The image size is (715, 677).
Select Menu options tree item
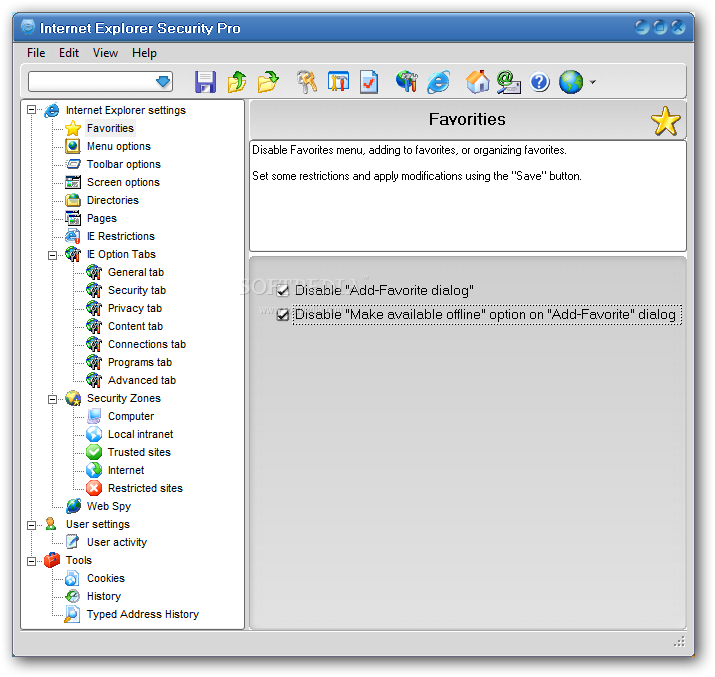[119, 146]
